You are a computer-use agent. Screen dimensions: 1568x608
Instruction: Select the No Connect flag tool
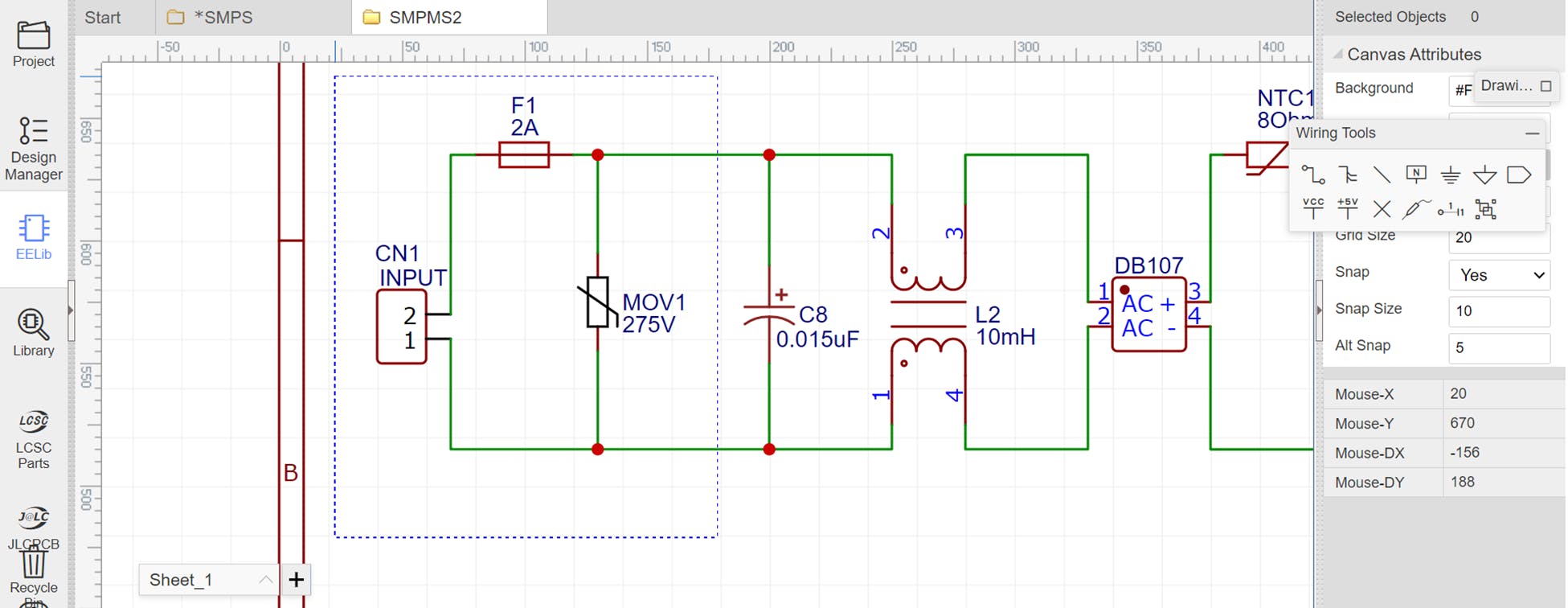(x=1382, y=209)
